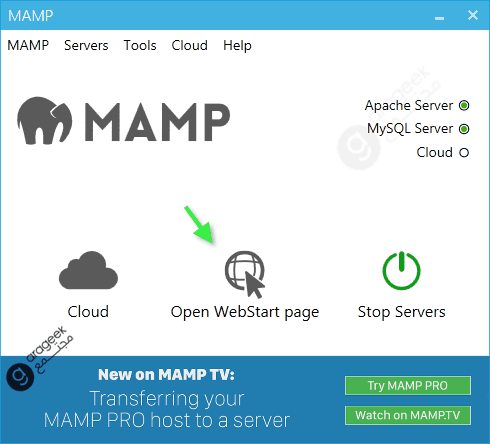
Task: Open WebStart page via globe icon
Action: (x=245, y=274)
